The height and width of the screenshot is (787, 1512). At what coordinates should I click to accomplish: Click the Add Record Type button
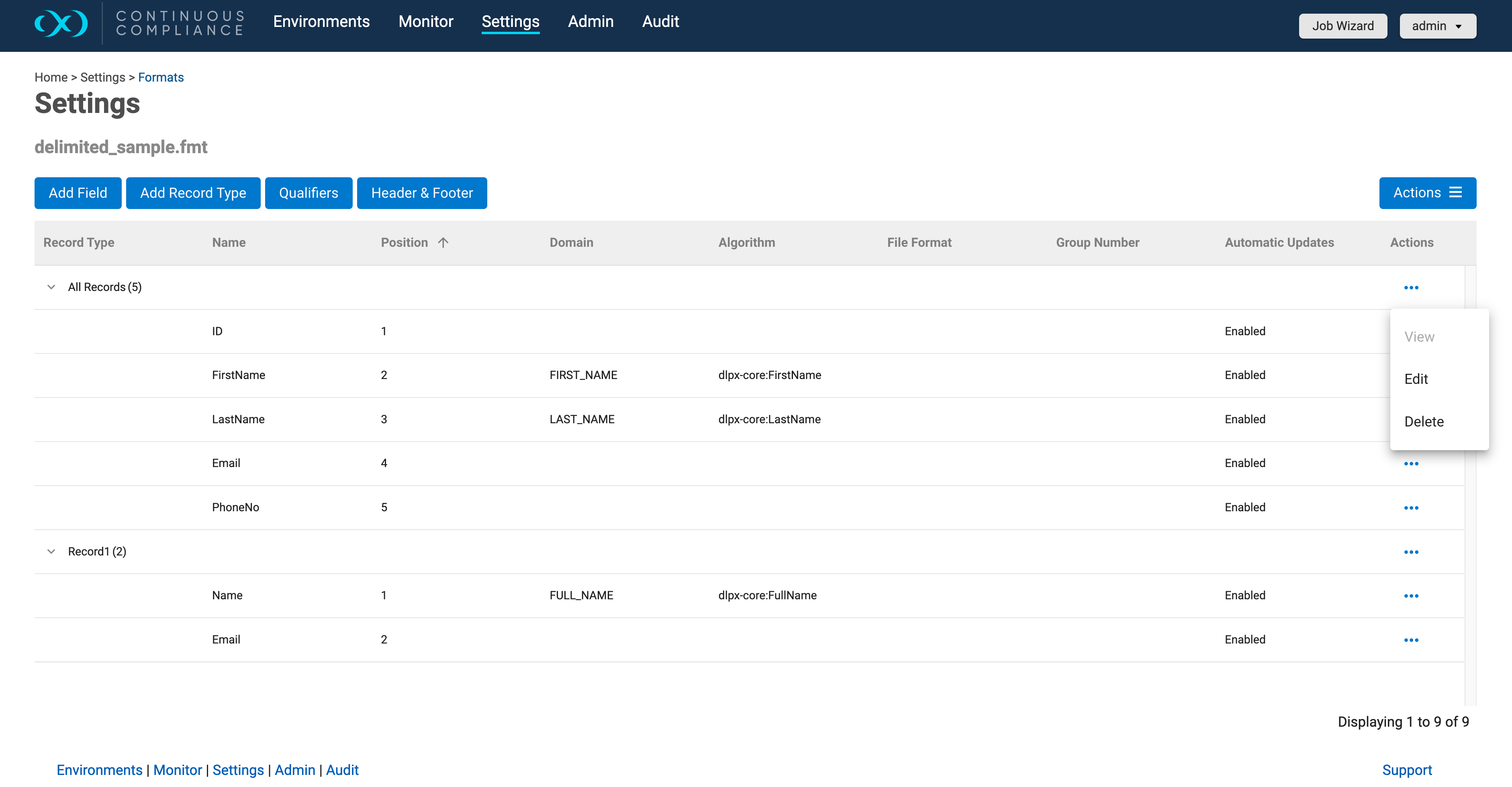(193, 193)
